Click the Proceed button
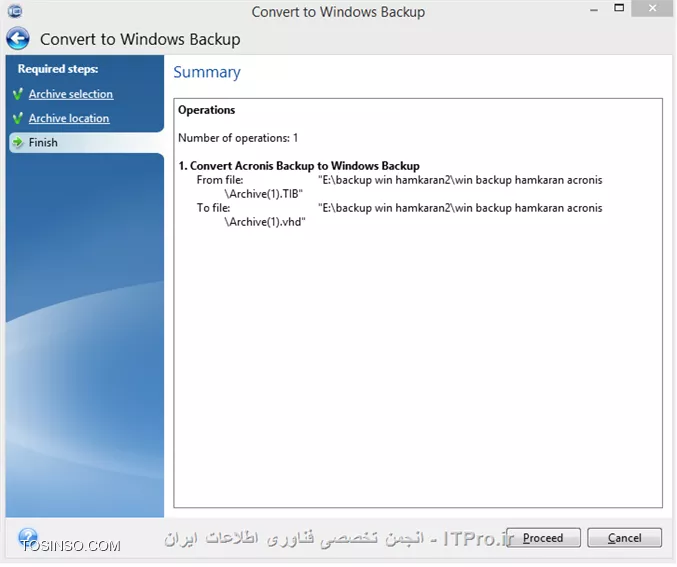Screen dimensions: 677x567 543,538
